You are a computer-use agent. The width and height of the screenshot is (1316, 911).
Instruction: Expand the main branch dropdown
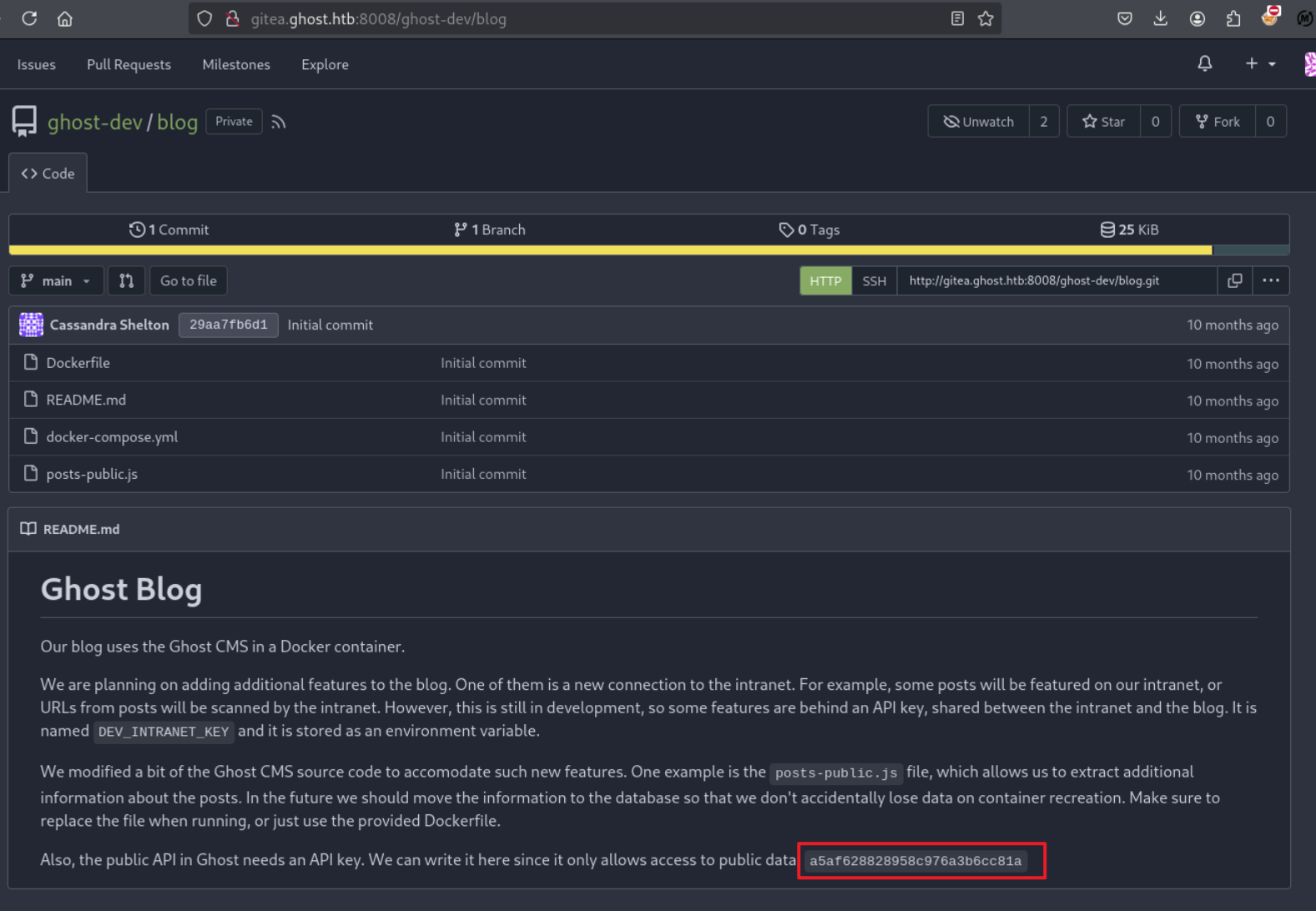point(56,281)
